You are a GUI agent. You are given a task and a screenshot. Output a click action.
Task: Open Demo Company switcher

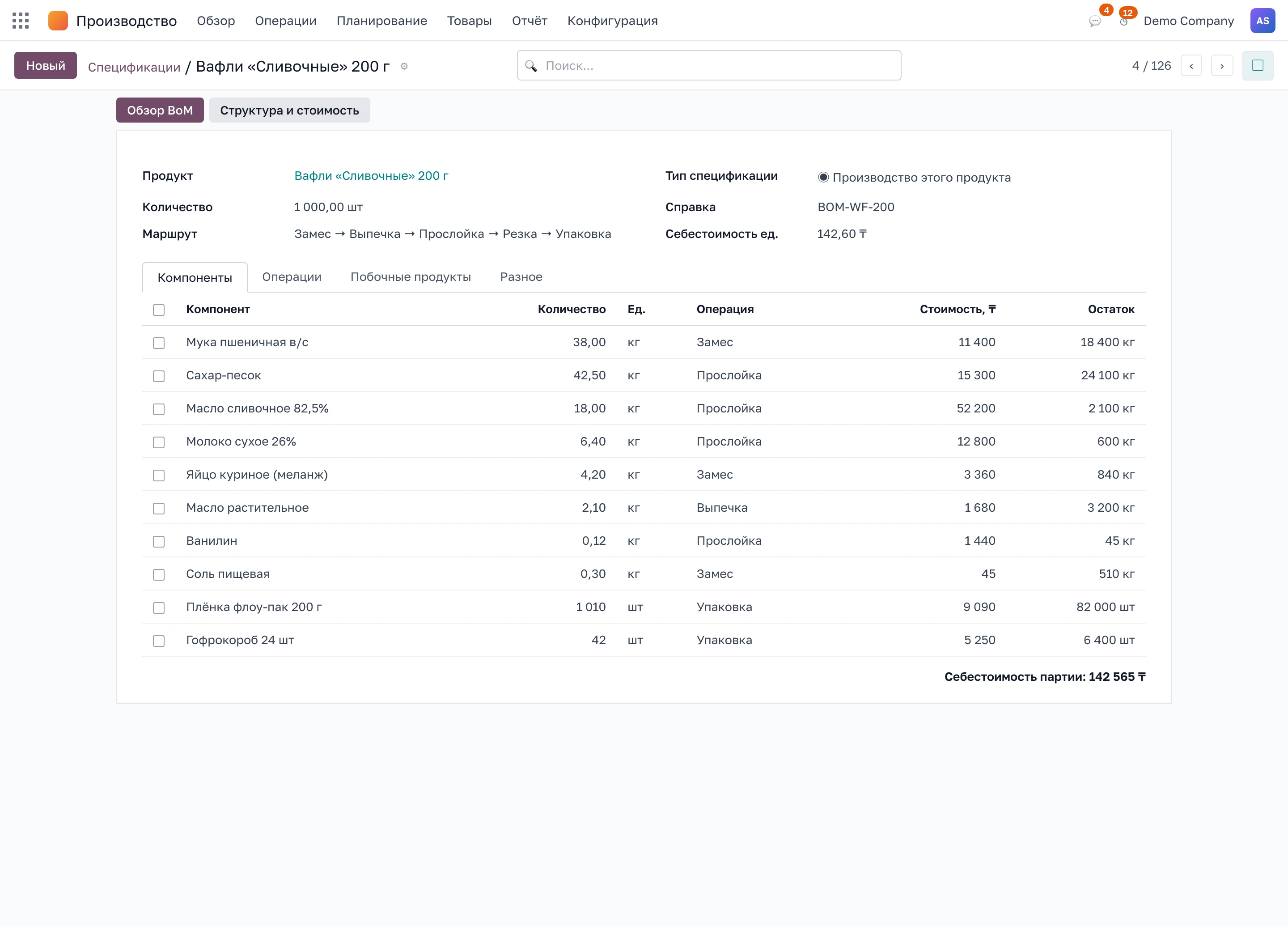[x=1188, y=21]
